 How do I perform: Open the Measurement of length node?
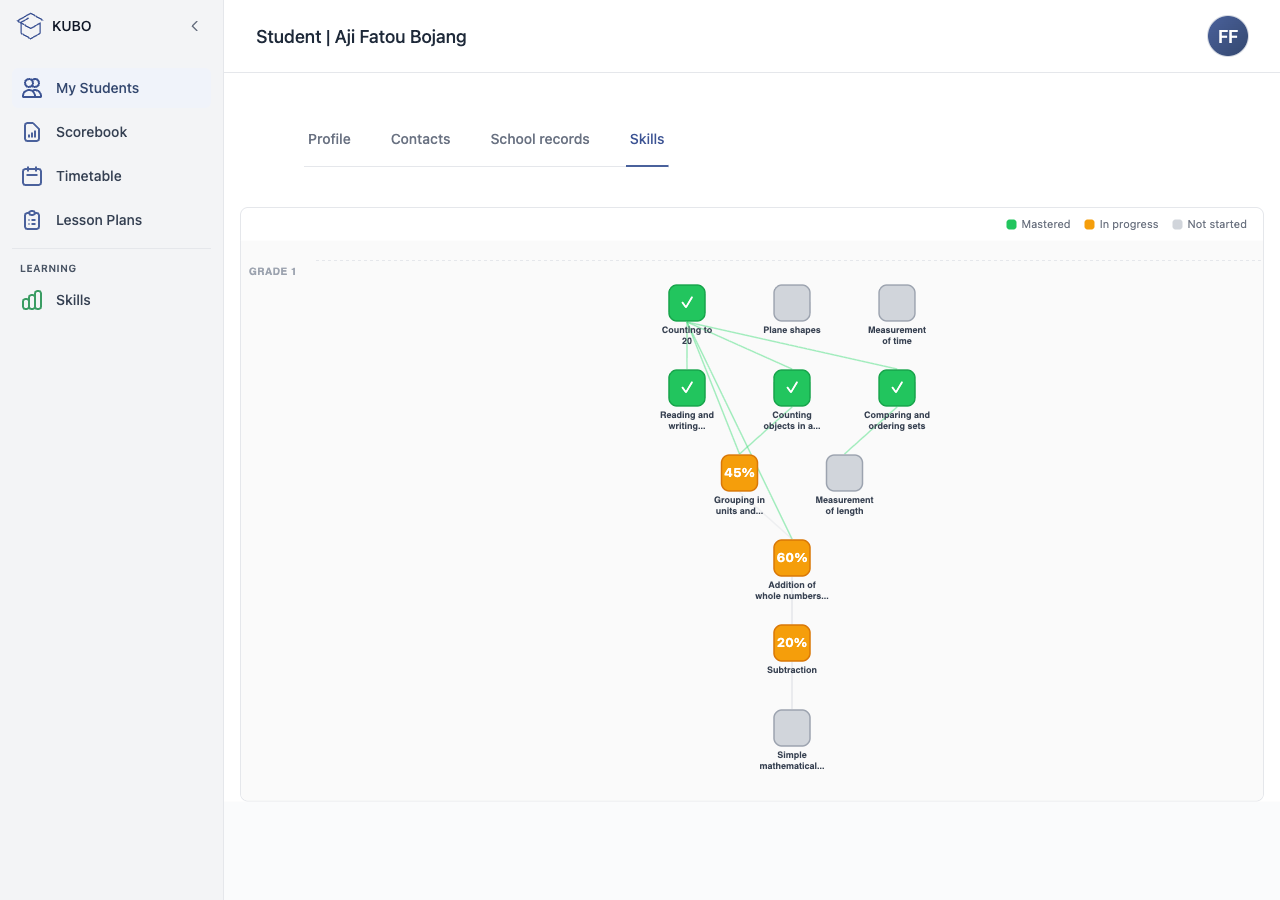(x=844, y=473)
